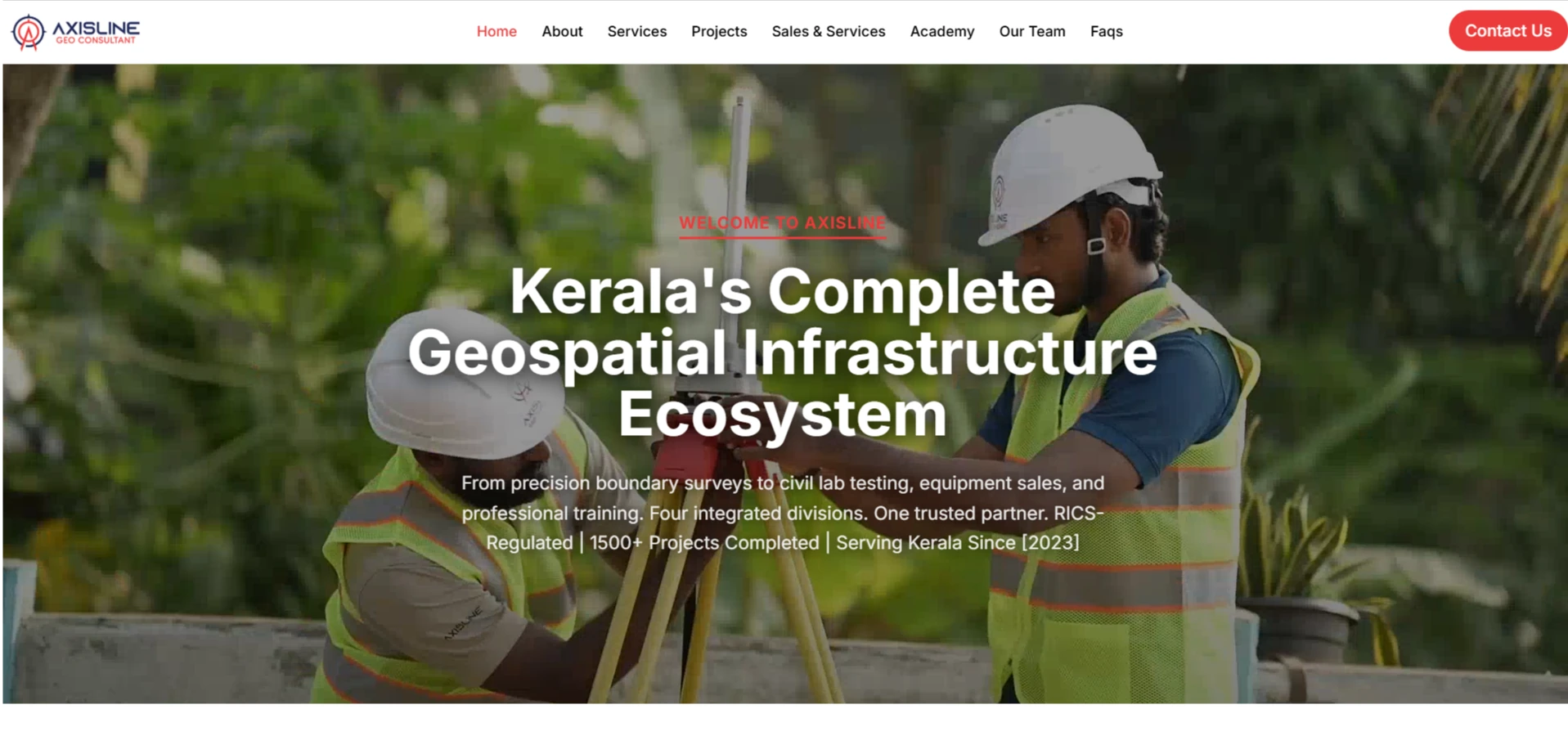Open the About page

point(562,31)
